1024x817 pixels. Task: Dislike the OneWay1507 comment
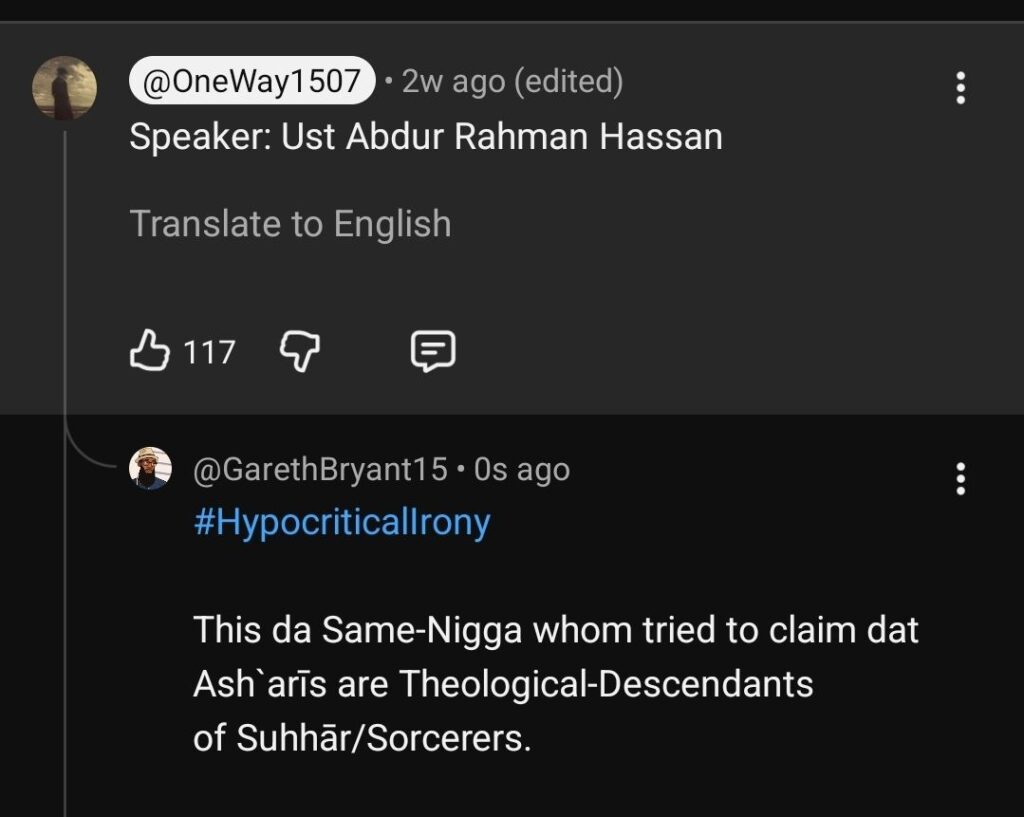point(299,351)
